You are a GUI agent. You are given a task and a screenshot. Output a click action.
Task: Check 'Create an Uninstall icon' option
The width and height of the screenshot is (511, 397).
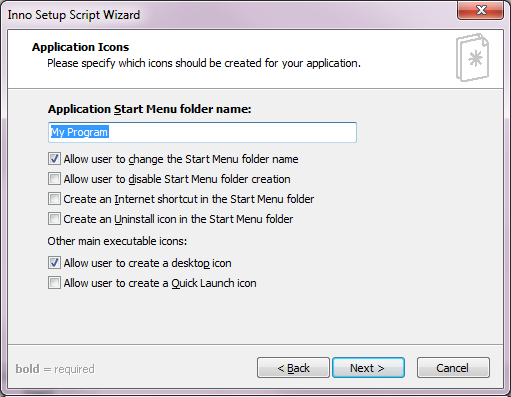coord(54,219)
